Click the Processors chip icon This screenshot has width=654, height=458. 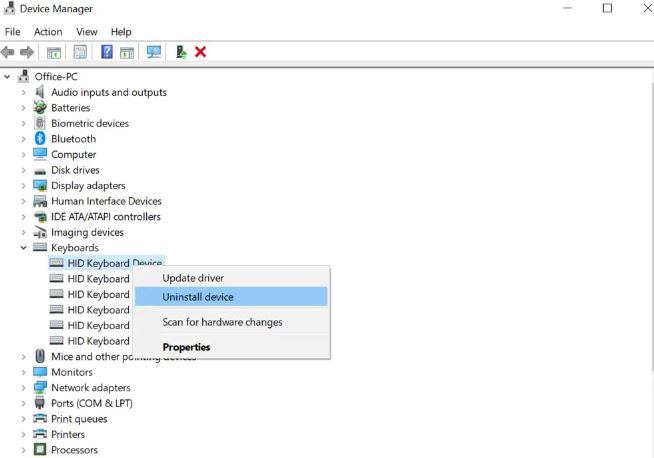[40, 449]
